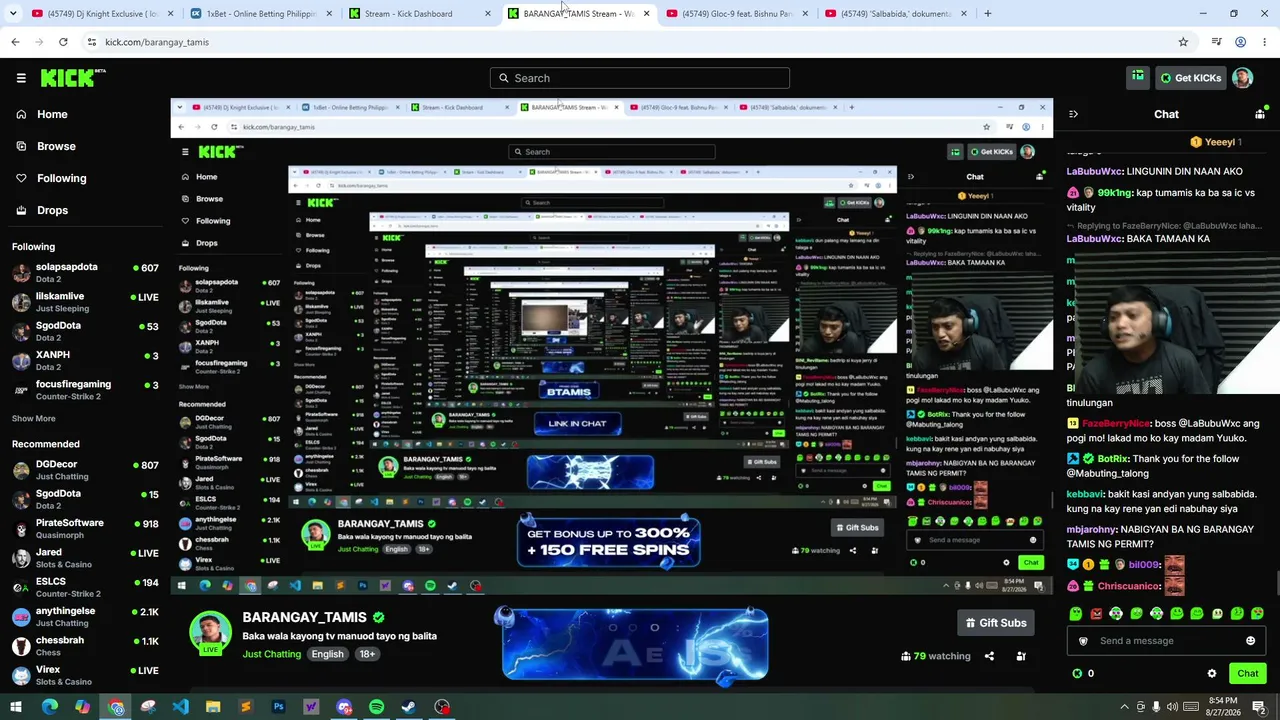
Task: Open solapspadota channel in Following list
Action: click(x=85, y=272)
